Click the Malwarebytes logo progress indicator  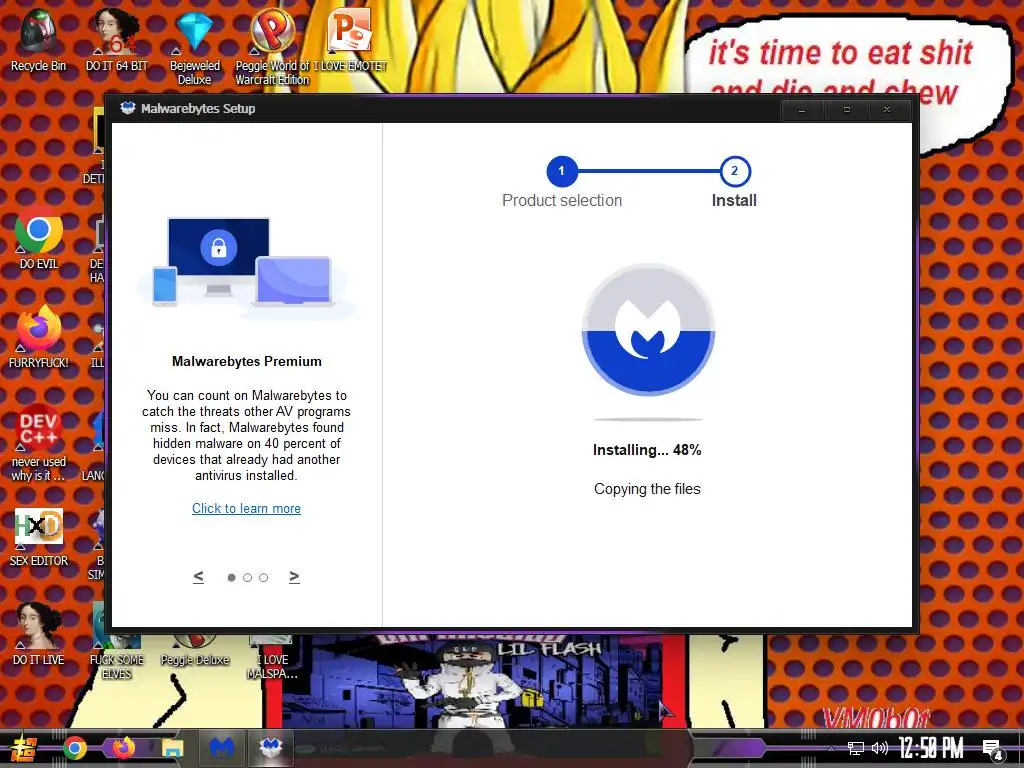pos(648,329)
